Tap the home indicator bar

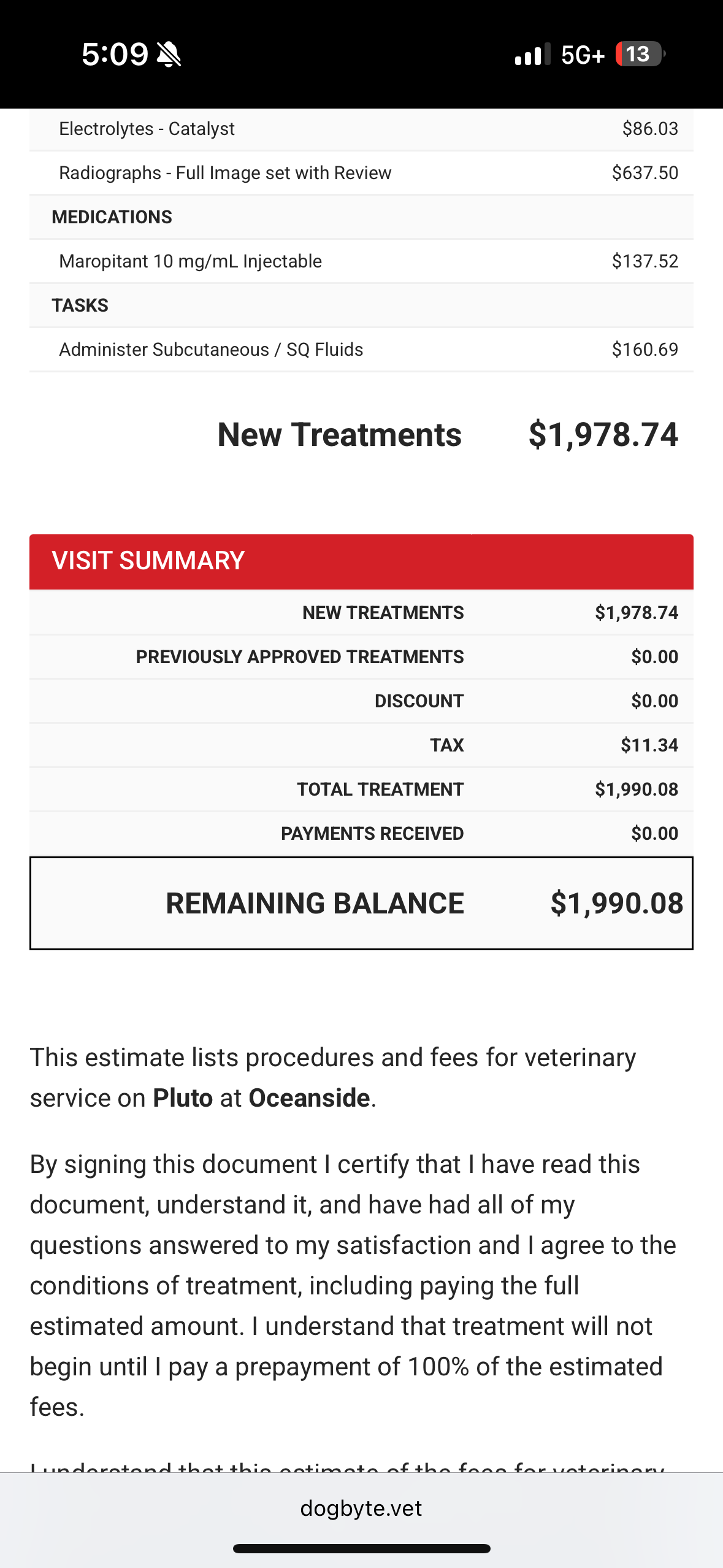point(361,1548)
